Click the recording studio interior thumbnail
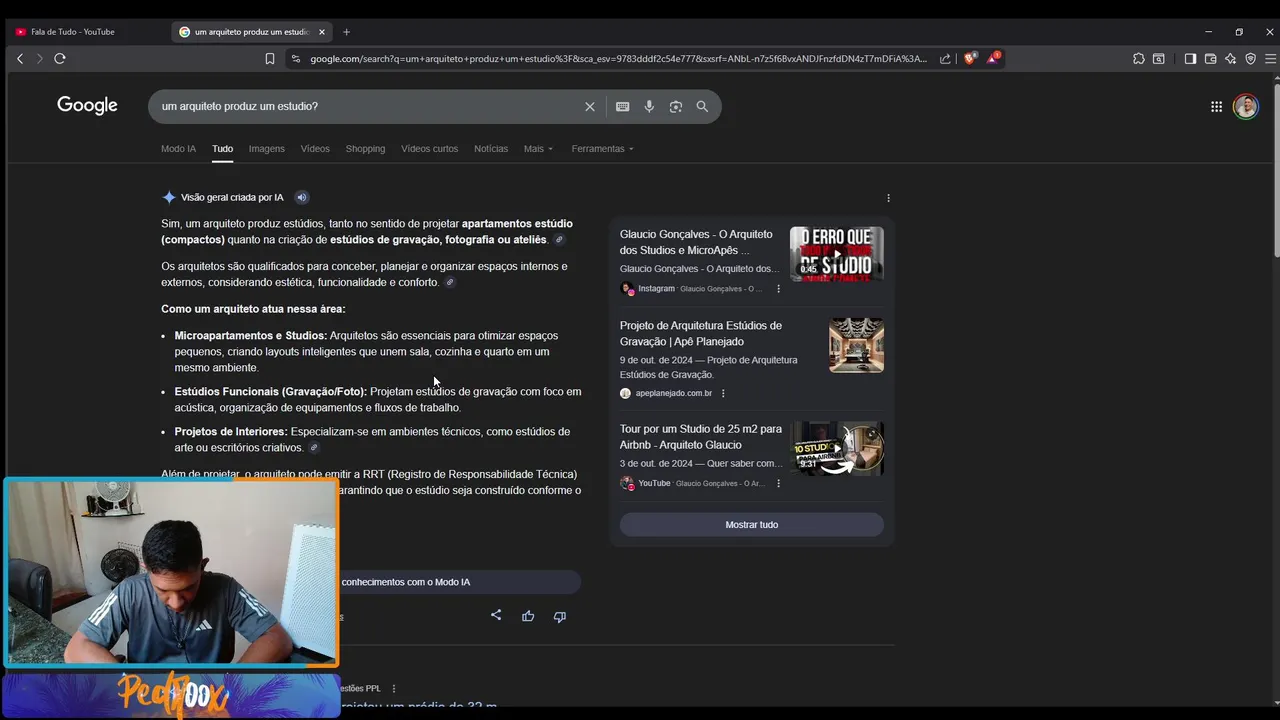This screenshot has width=1280, height=720. tap(856, 345)
